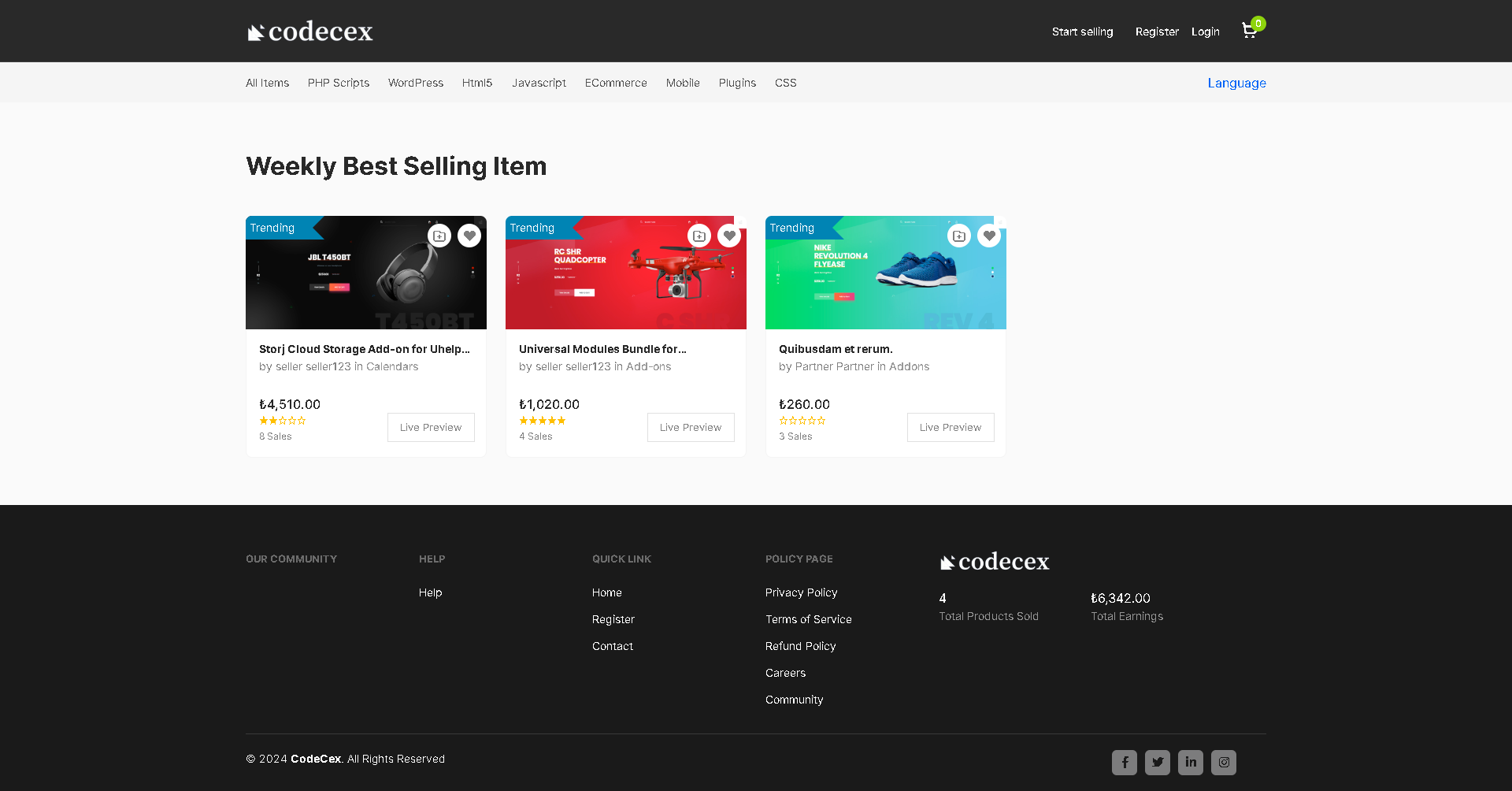Viewport: 1512px width, 791px height.
Task: Open the ECommerce category
Action: pos(616,83)
